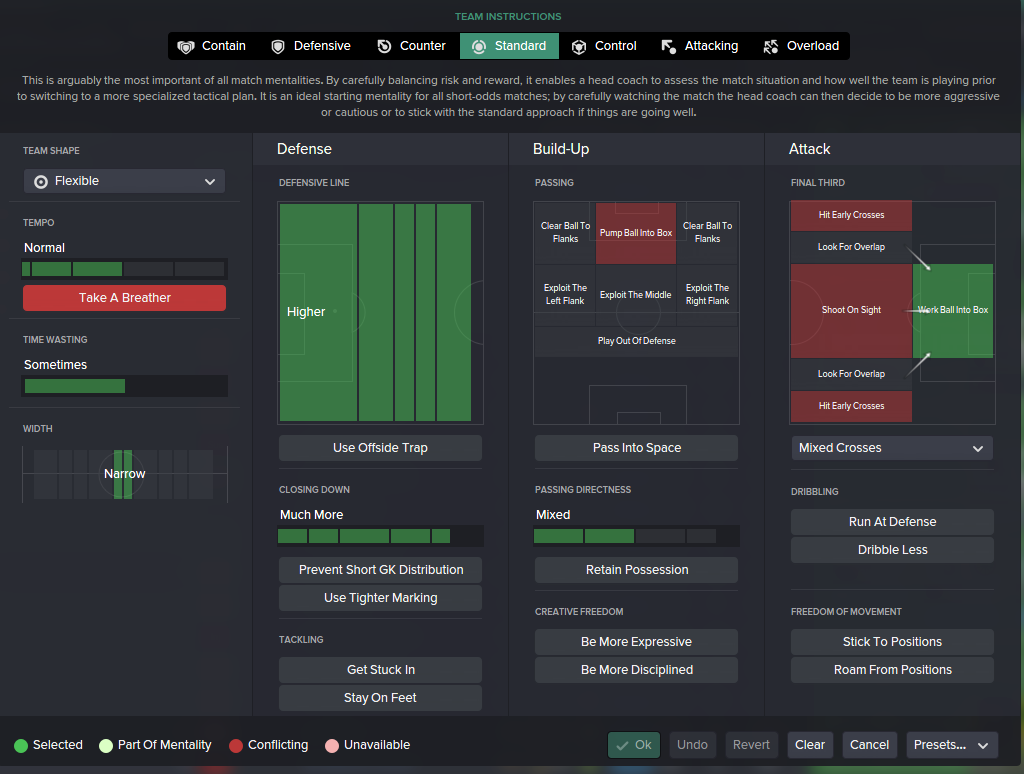Click the Standard mentality circle icon

[479, 46]
